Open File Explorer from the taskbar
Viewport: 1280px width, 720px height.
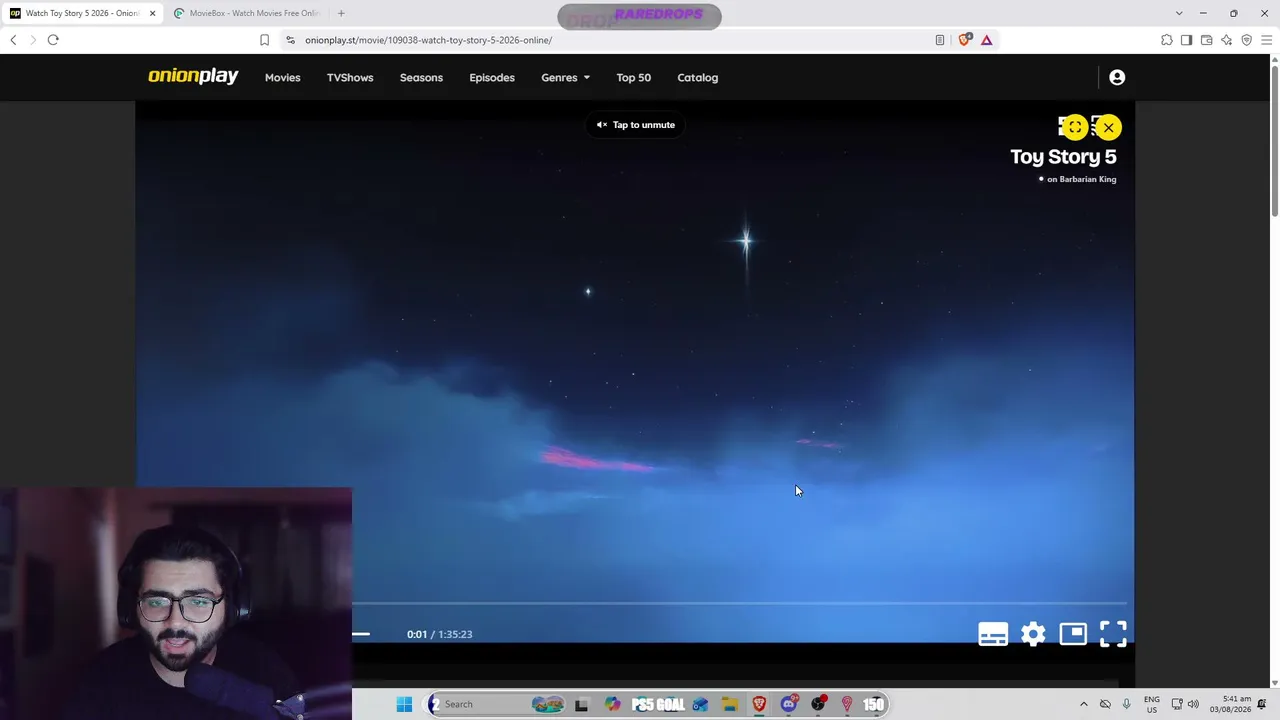coord(730,704)
